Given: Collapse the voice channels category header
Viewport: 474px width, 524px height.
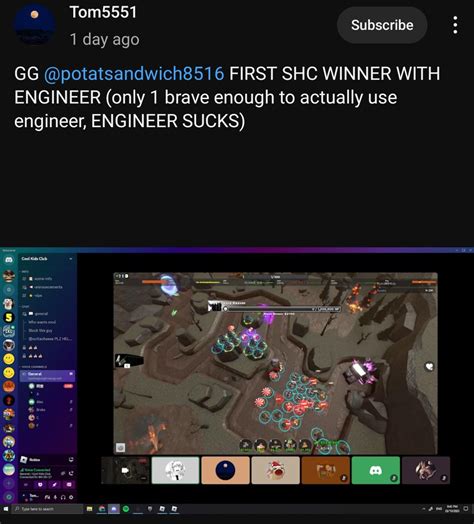Looking at the screenshot, I should pyautogui.click(x=34, y=367).
